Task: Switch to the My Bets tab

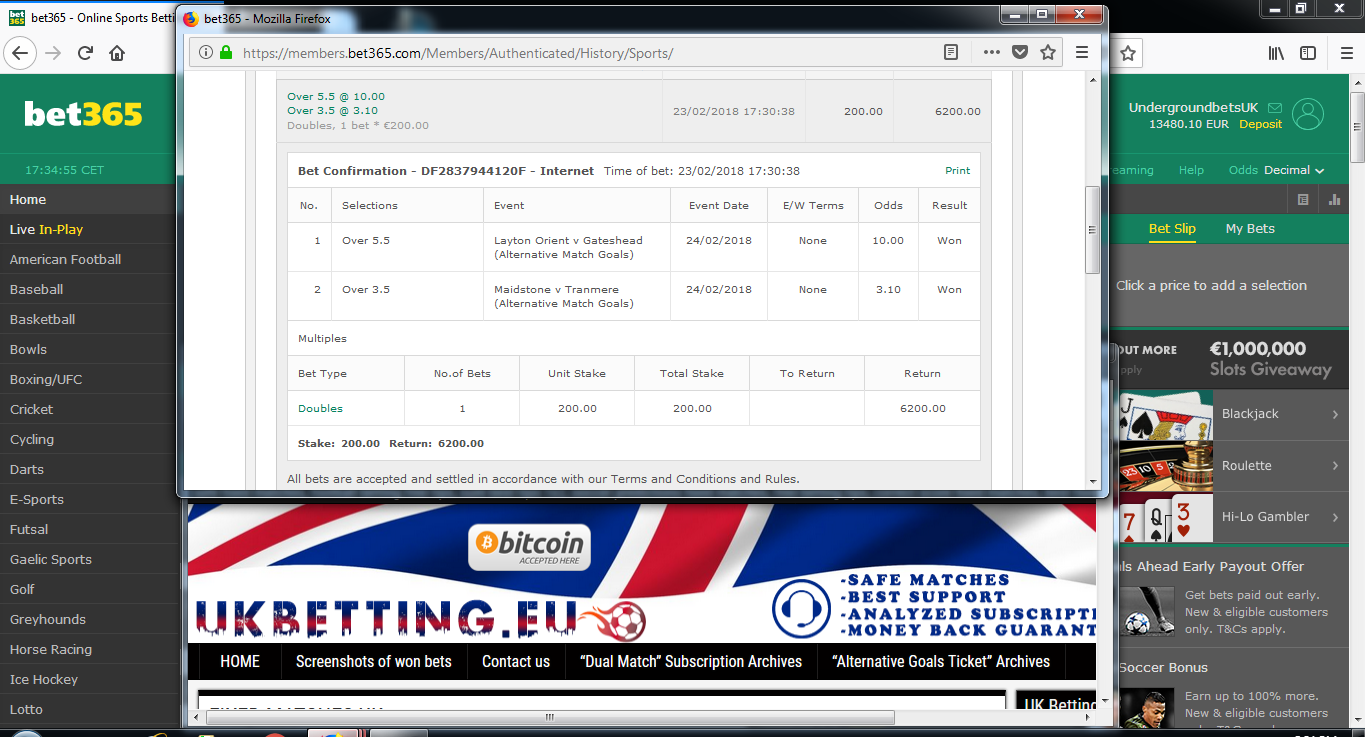Action: pyautogui.click(x=1250, y=228)
